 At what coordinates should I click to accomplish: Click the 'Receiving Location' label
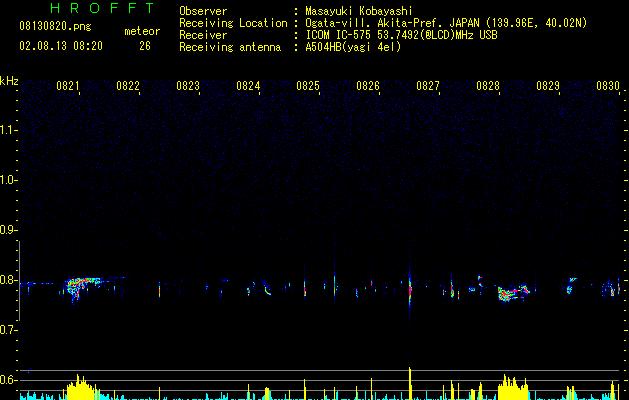point(233,23)
